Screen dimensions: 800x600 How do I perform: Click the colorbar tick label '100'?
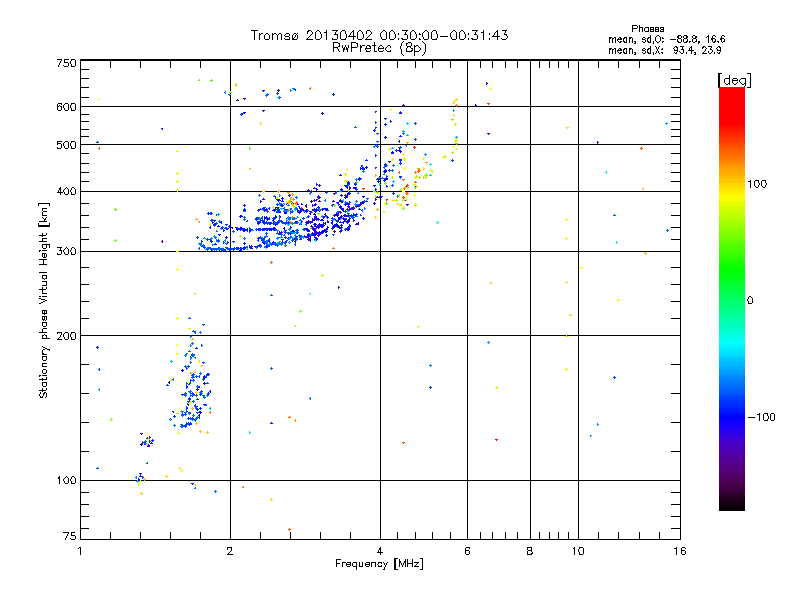click(757, 184)
